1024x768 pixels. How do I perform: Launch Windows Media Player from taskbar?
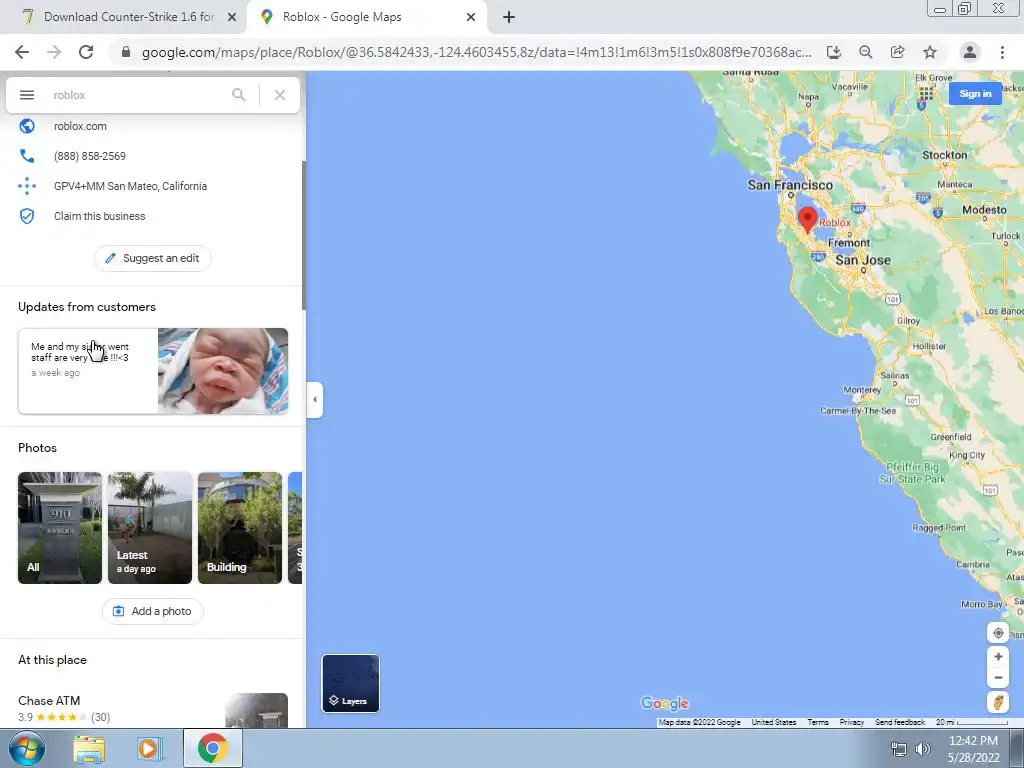tap(149, 749)
